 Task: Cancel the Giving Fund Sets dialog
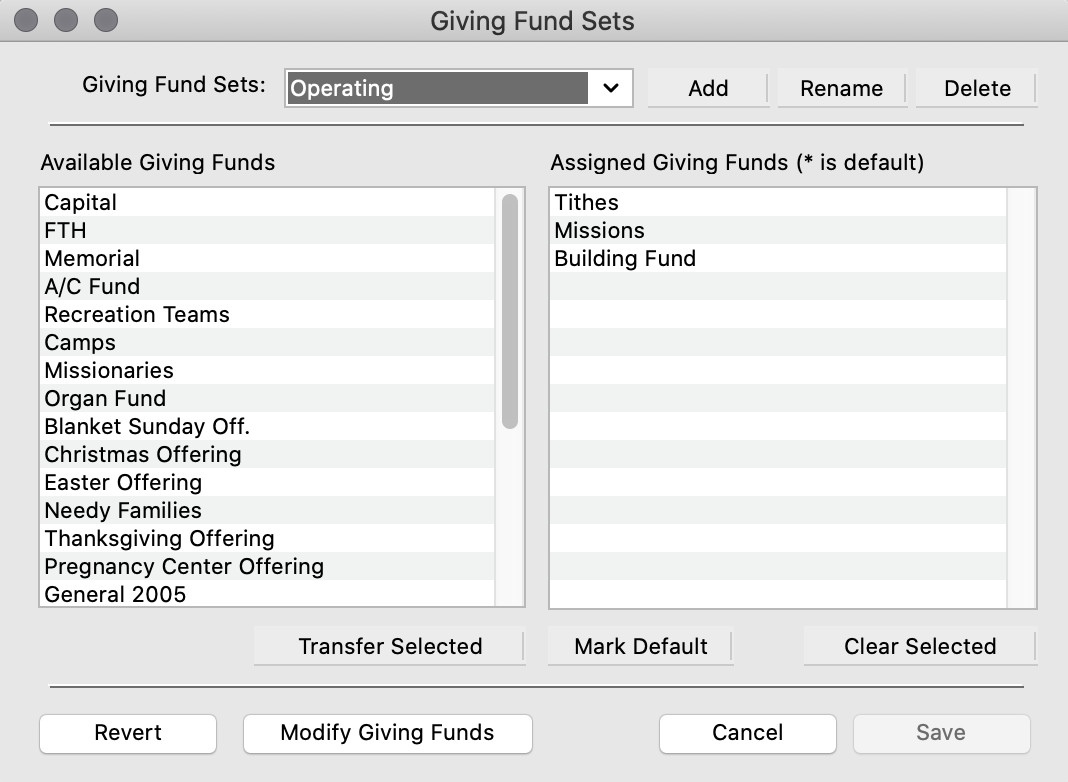coord(747,733)
